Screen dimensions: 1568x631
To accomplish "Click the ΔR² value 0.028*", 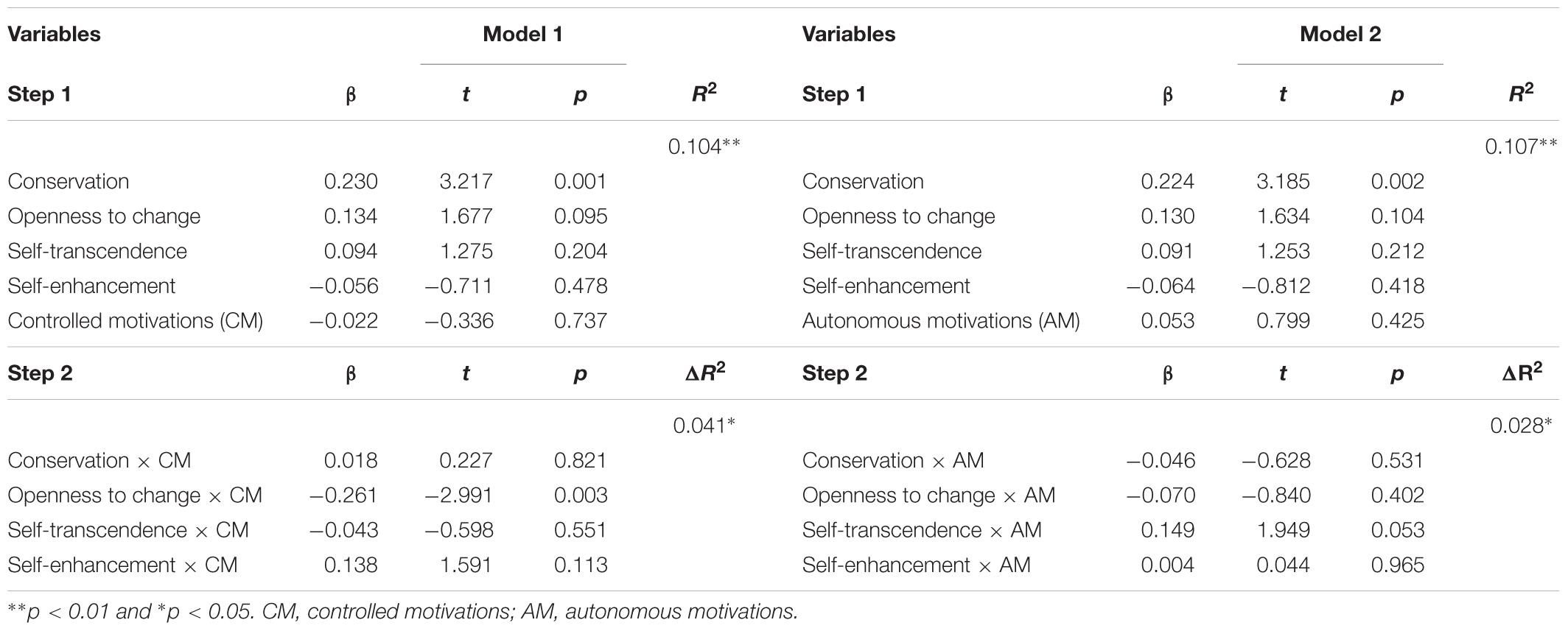I will click(1521, 426).
